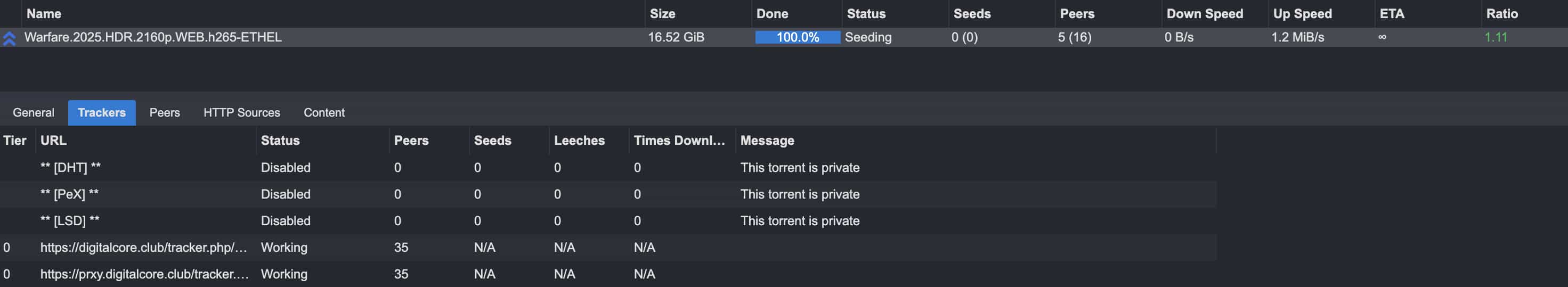Sort trackers by Message column header
This screenshot has height=287, width=1568.
coord(767,141)
